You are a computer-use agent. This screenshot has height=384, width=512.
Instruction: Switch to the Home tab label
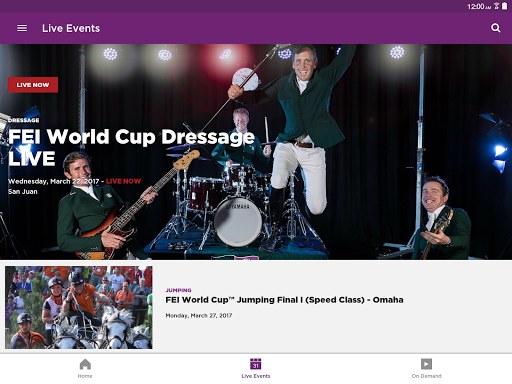pyautogui.click(x=85, y=376)
